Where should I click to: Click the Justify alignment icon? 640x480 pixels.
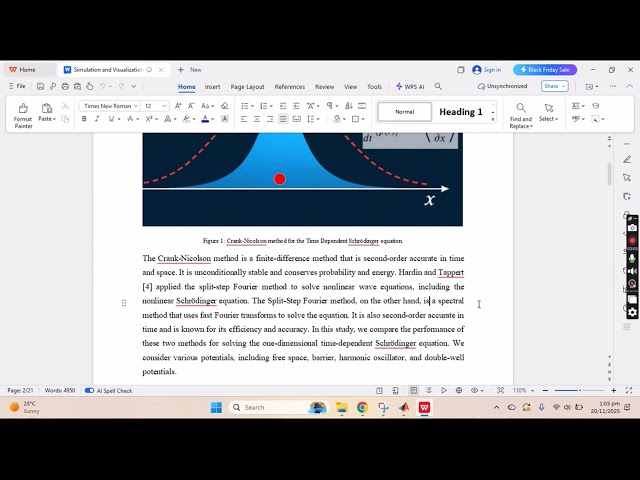tap(283, 119)
